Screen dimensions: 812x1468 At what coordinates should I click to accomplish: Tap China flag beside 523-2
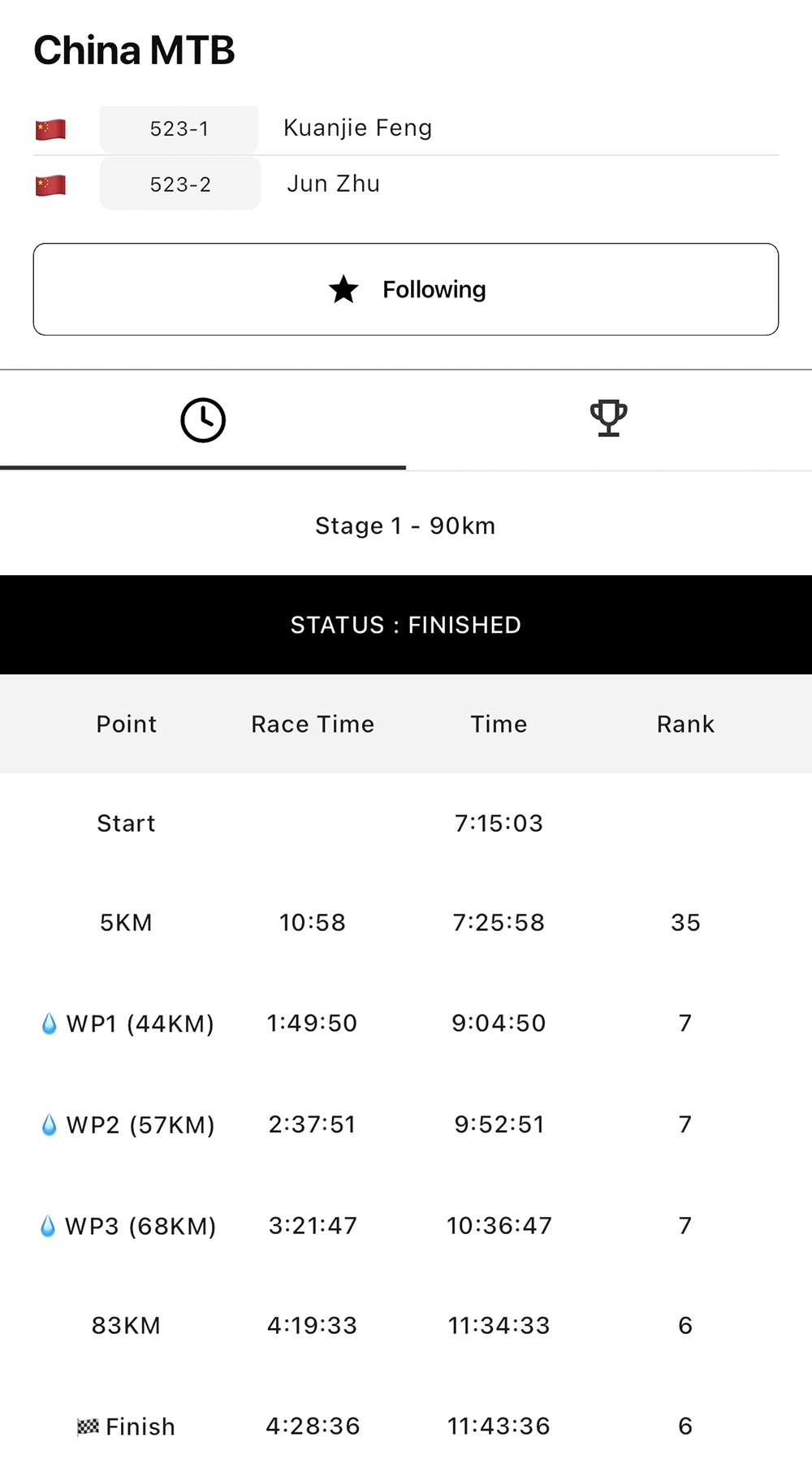tap(50, 185)
